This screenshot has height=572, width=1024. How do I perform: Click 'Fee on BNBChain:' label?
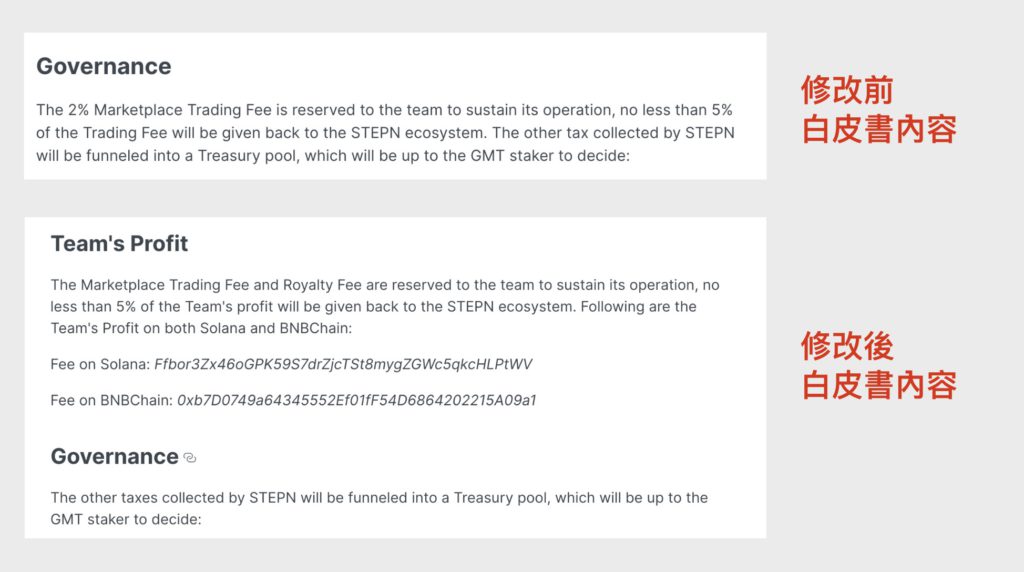pos(112,400)
